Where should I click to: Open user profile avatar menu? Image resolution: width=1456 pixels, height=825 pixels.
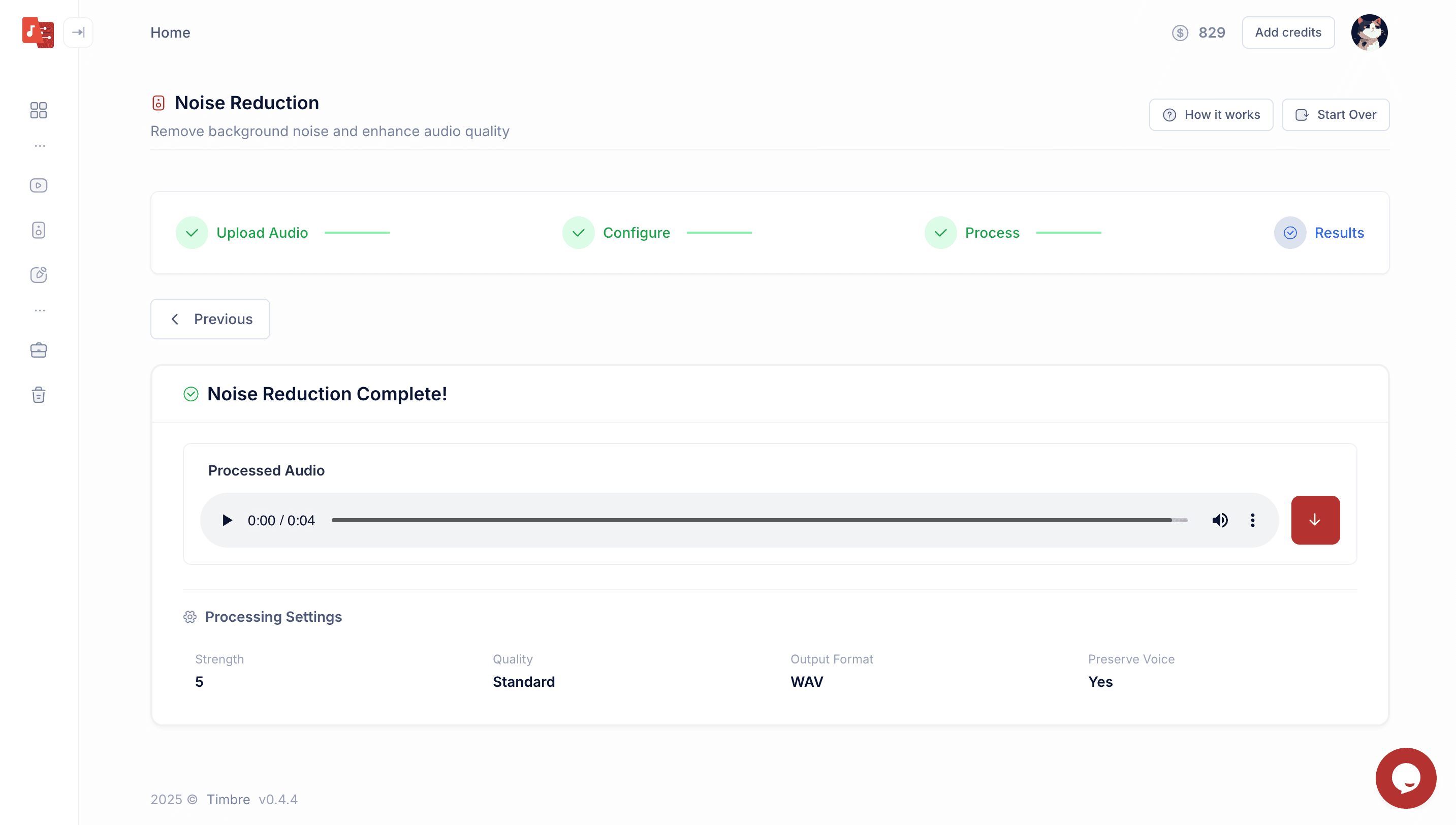pyautogui.click(x=1369, y=33)
